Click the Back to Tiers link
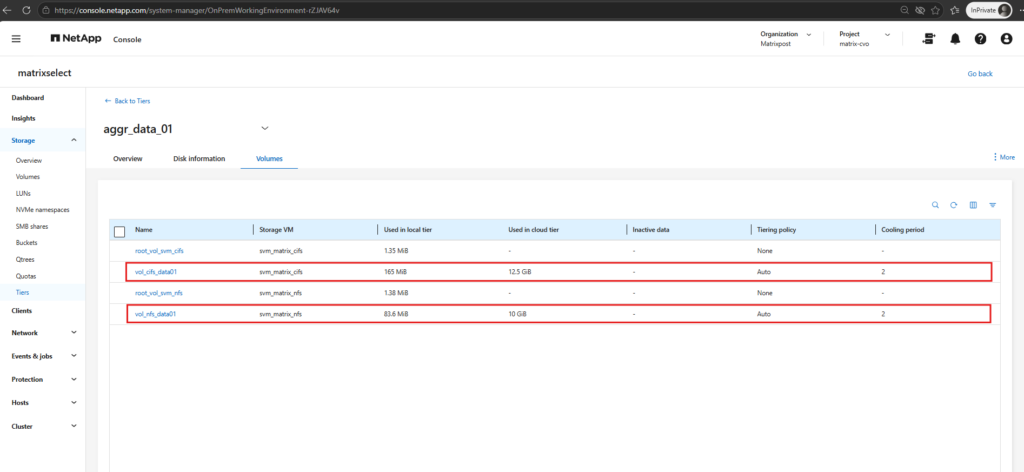The width and height of the screenshot is (1024, 472). point(127,101)
